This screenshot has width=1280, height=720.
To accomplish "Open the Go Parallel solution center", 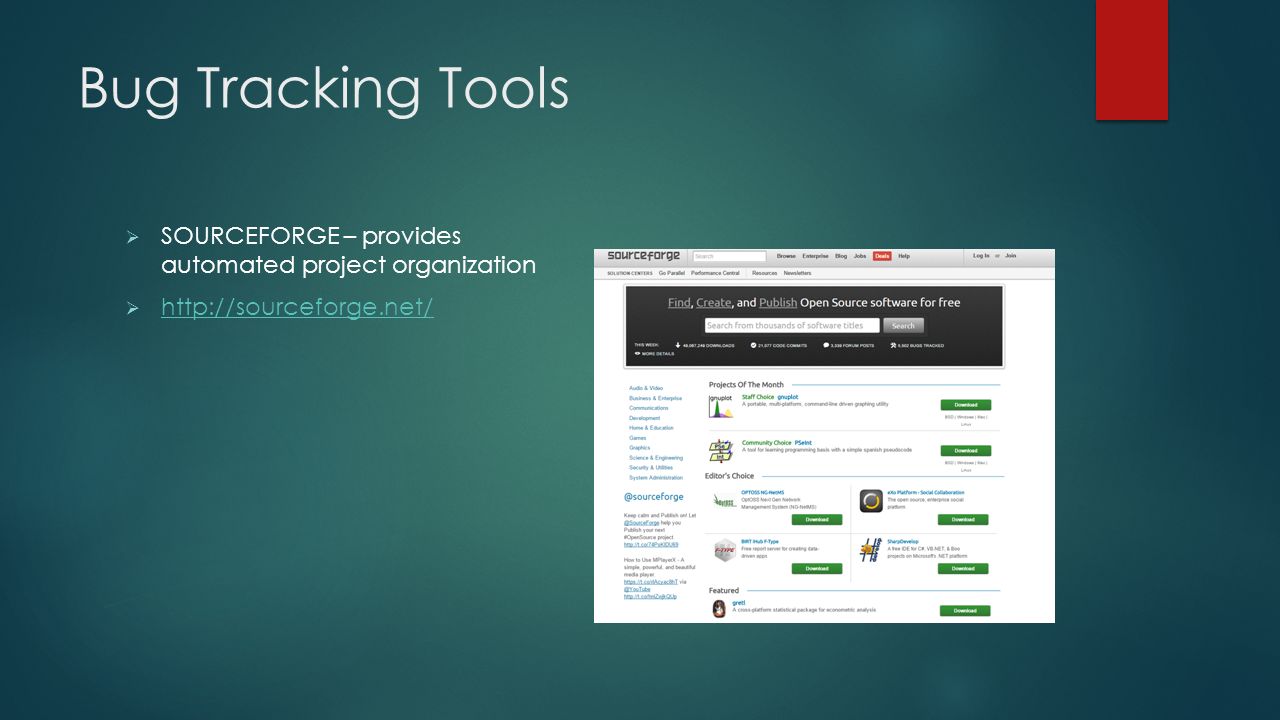I will [672, 273].
